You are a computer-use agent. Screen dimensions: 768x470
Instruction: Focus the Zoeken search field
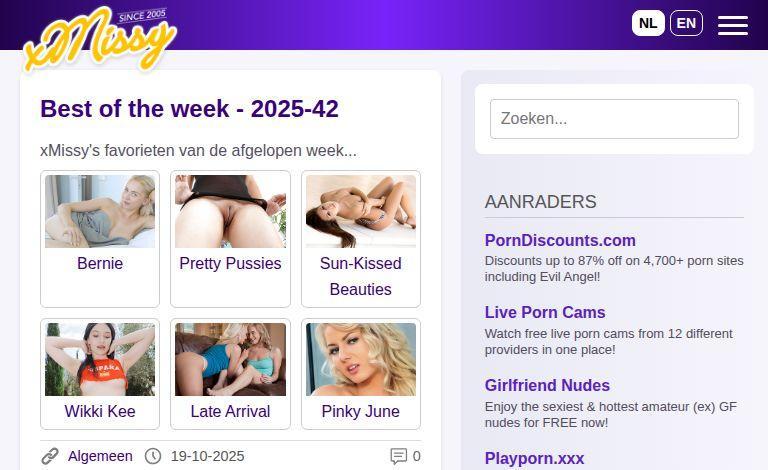(614, 119)
